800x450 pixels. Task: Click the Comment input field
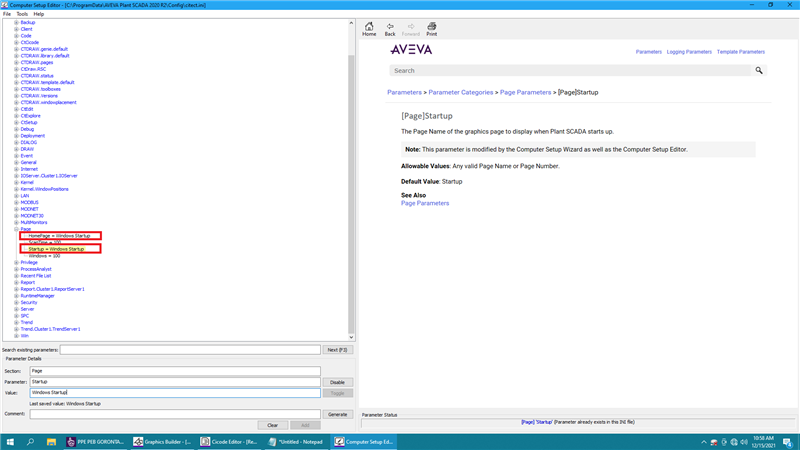pyautogui.click(x=175, y=414)
